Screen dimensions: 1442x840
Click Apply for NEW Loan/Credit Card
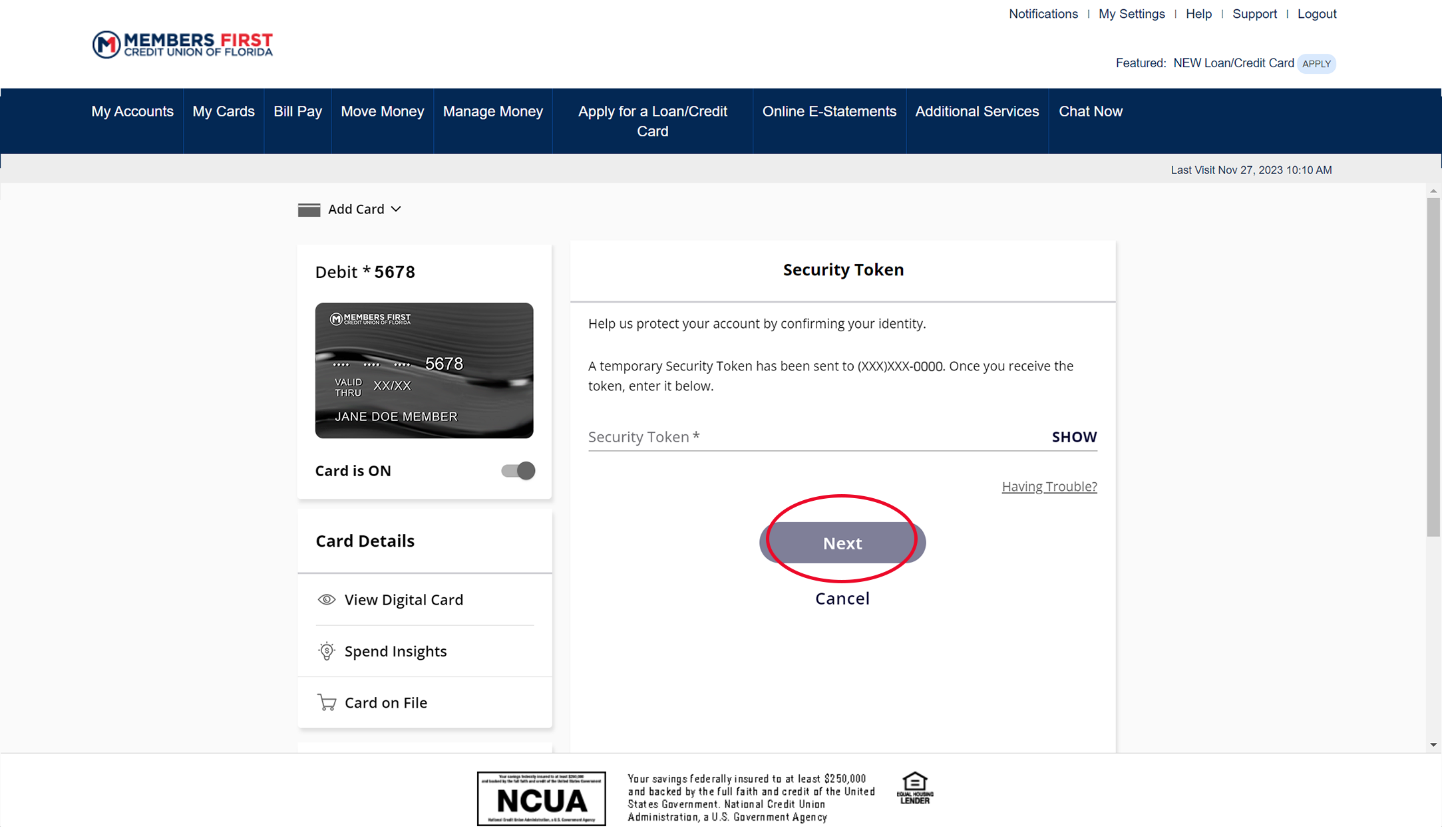[1316, 64]
